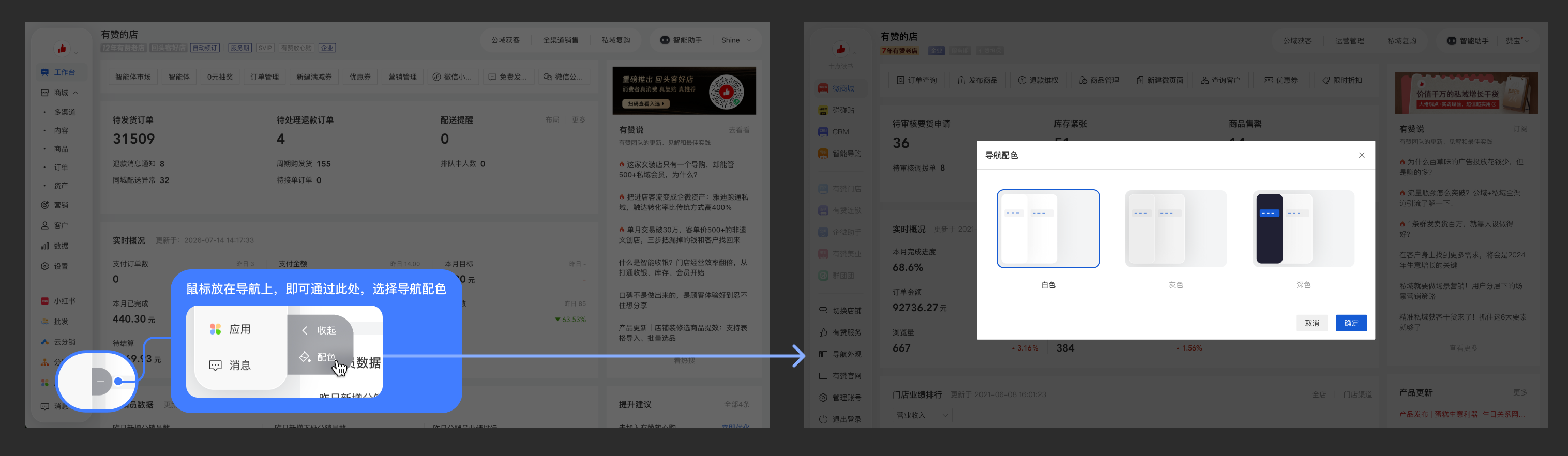This screenshot has width=1568, height=456.
Task: Open the 多渠道 submenu item
Action: pyautogui.click(x=65, y=112)
